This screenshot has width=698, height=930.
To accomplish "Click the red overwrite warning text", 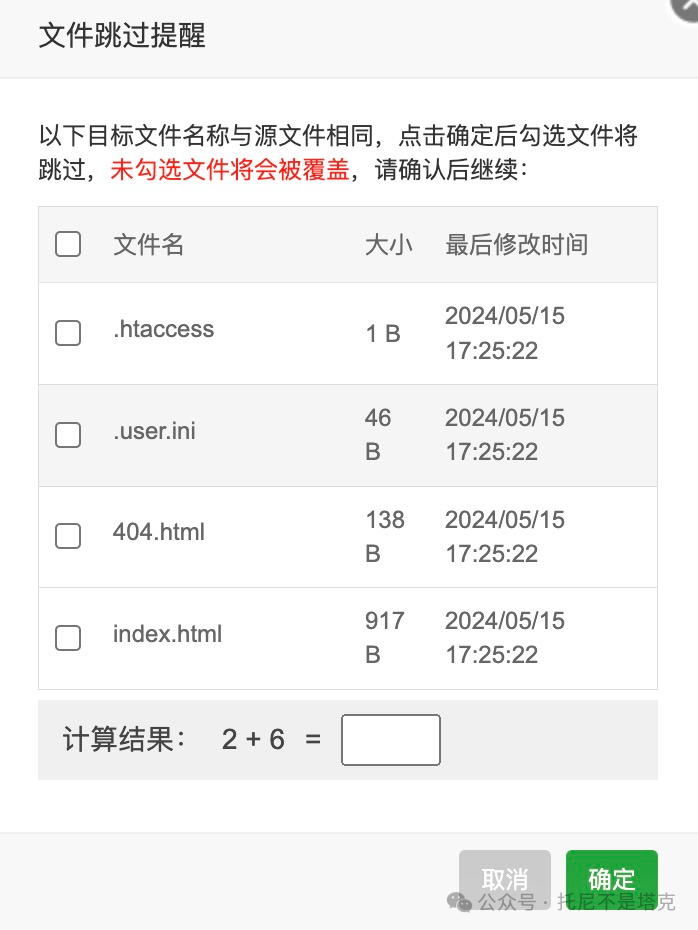I will pyautogui.click(x=230, y=170).
